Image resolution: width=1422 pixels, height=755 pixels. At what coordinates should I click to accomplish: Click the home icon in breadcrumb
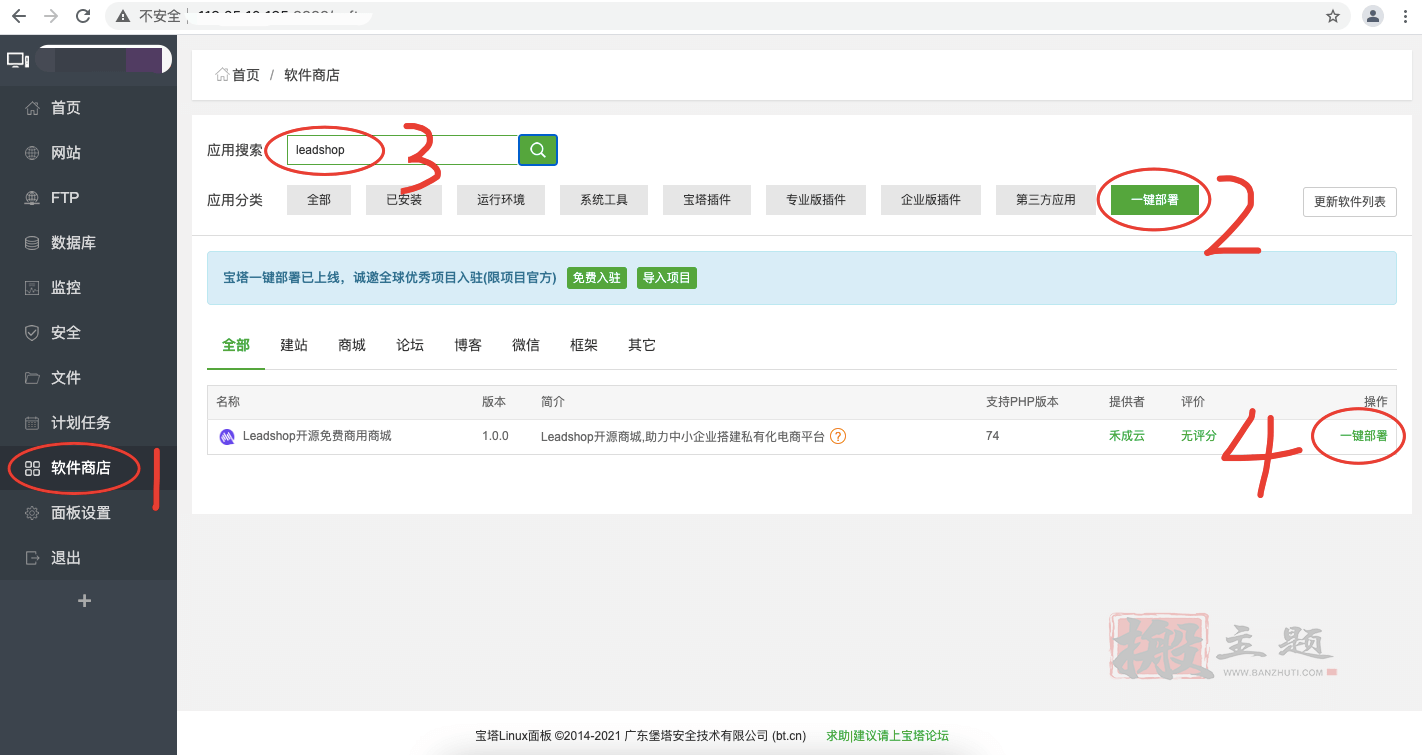[222, 75]
